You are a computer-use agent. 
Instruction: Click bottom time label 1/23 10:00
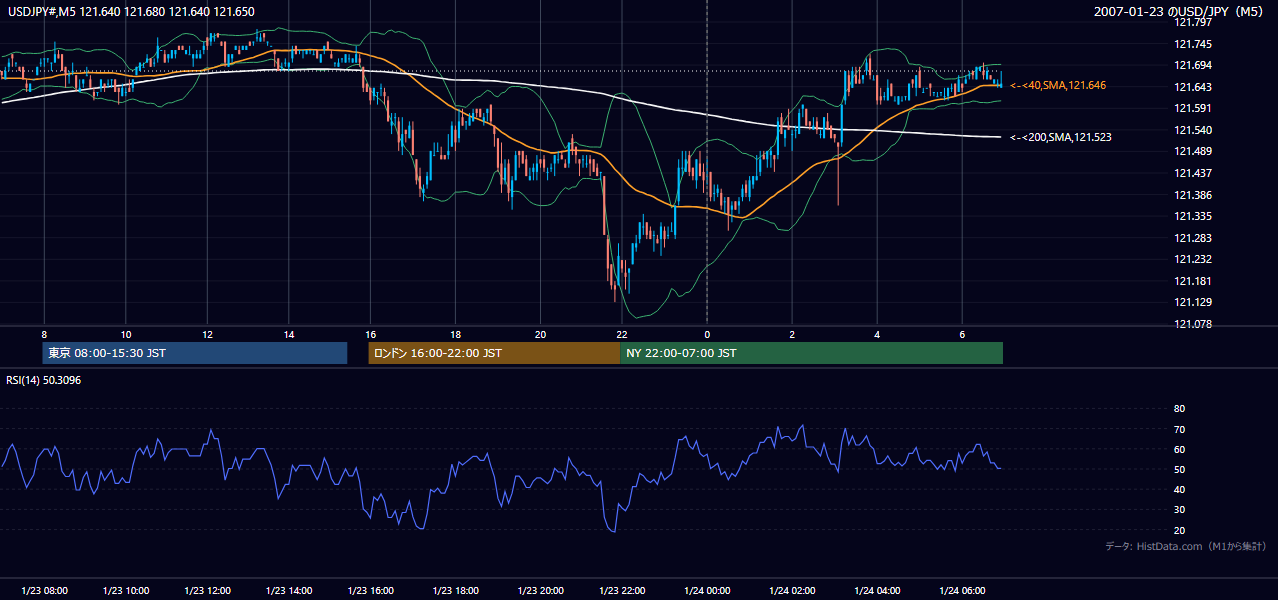pyautogui.click(x=126, y=591)
